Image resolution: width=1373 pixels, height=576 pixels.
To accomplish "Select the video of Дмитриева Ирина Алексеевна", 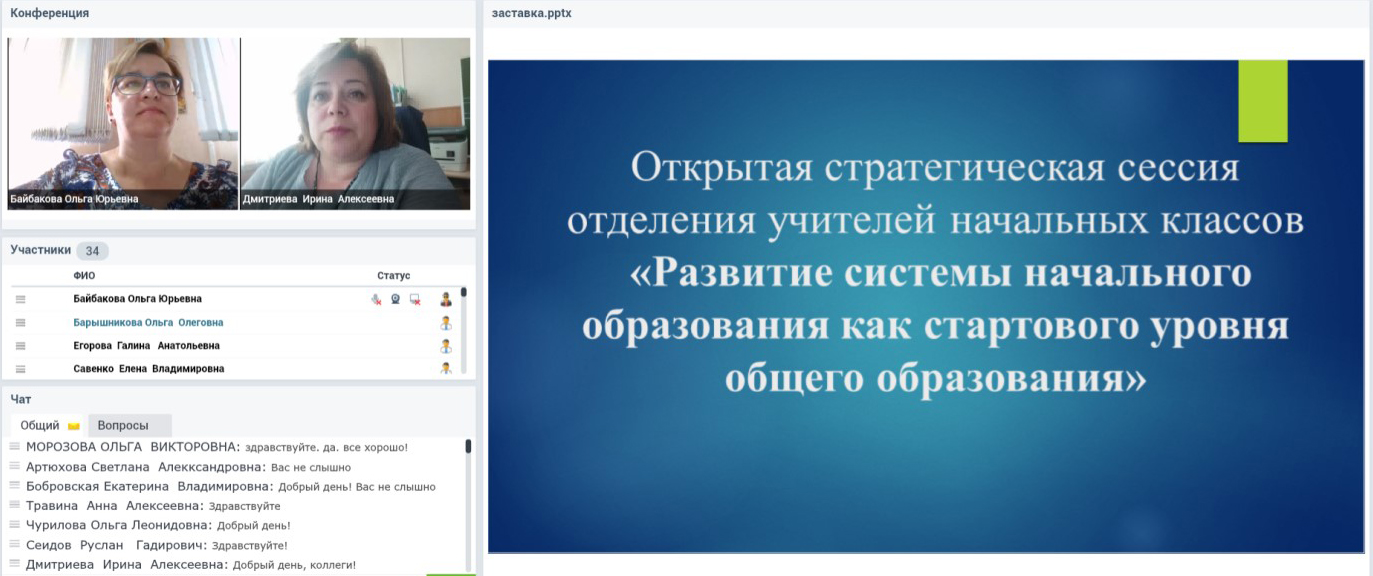I will (356, 124).
